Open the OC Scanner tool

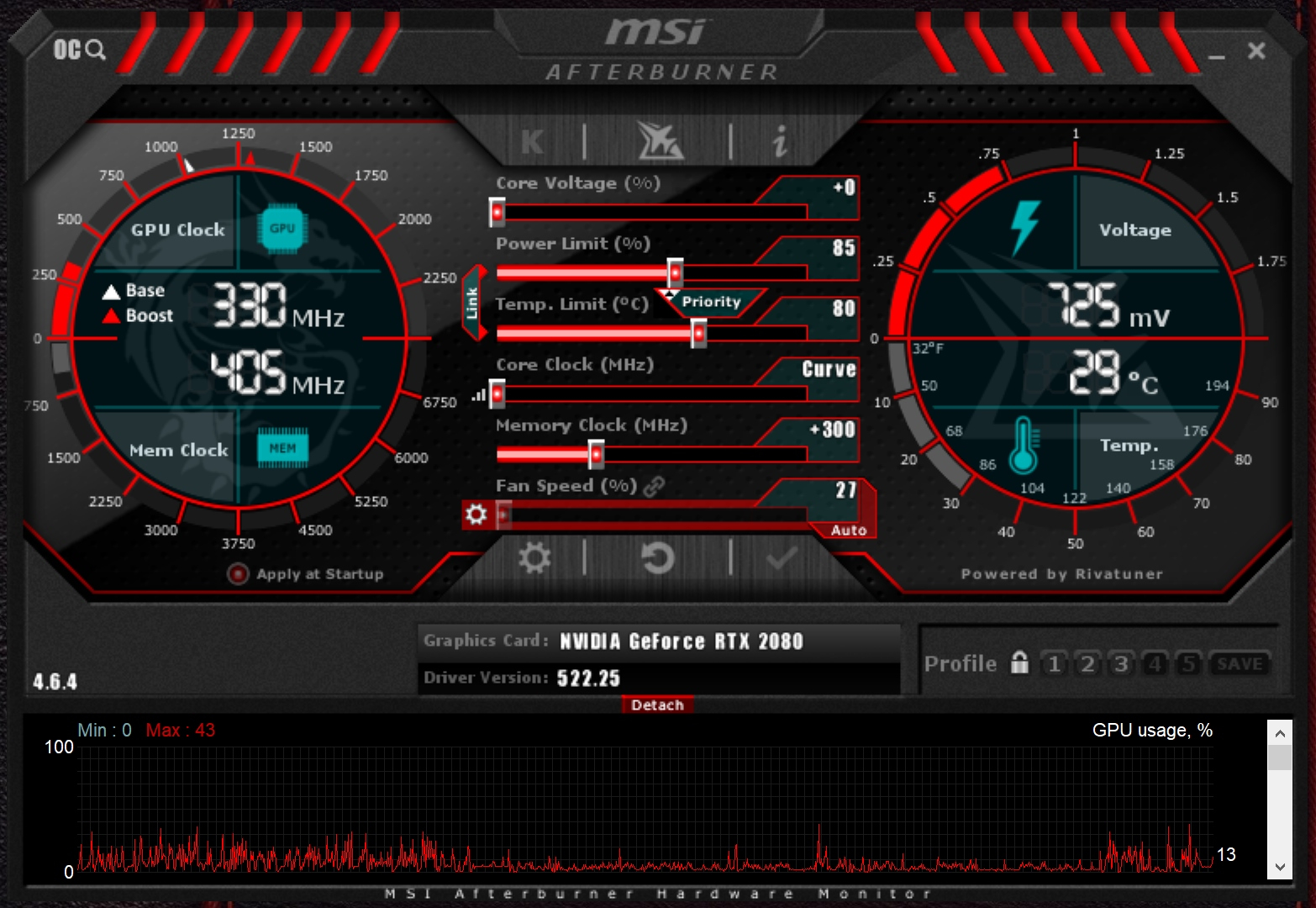[x=80, y=50]
